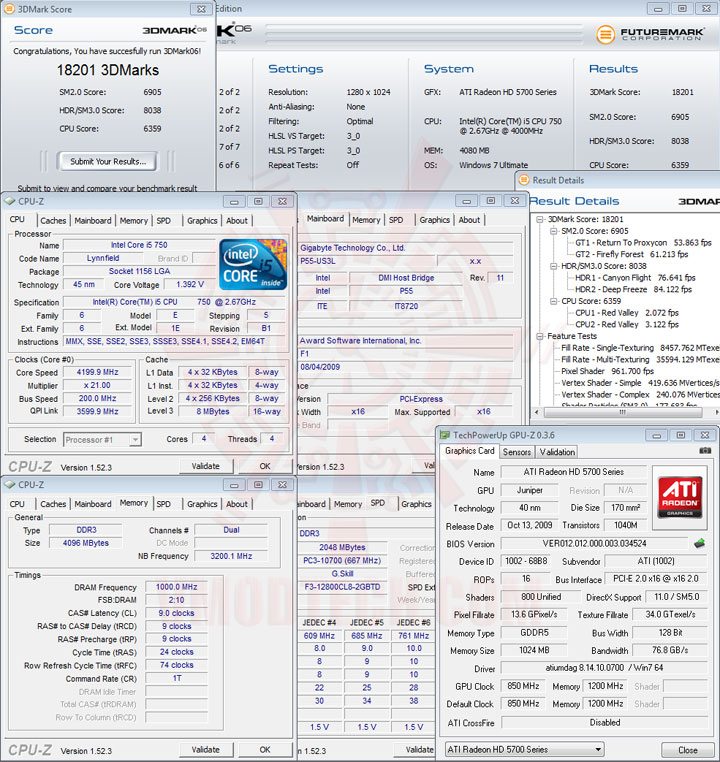Click the Gigabyte Technology Co., Ltd. manufacturer value
Image resolution: width=720 pixels, height=762 pixels.
(x=352, y=248)
